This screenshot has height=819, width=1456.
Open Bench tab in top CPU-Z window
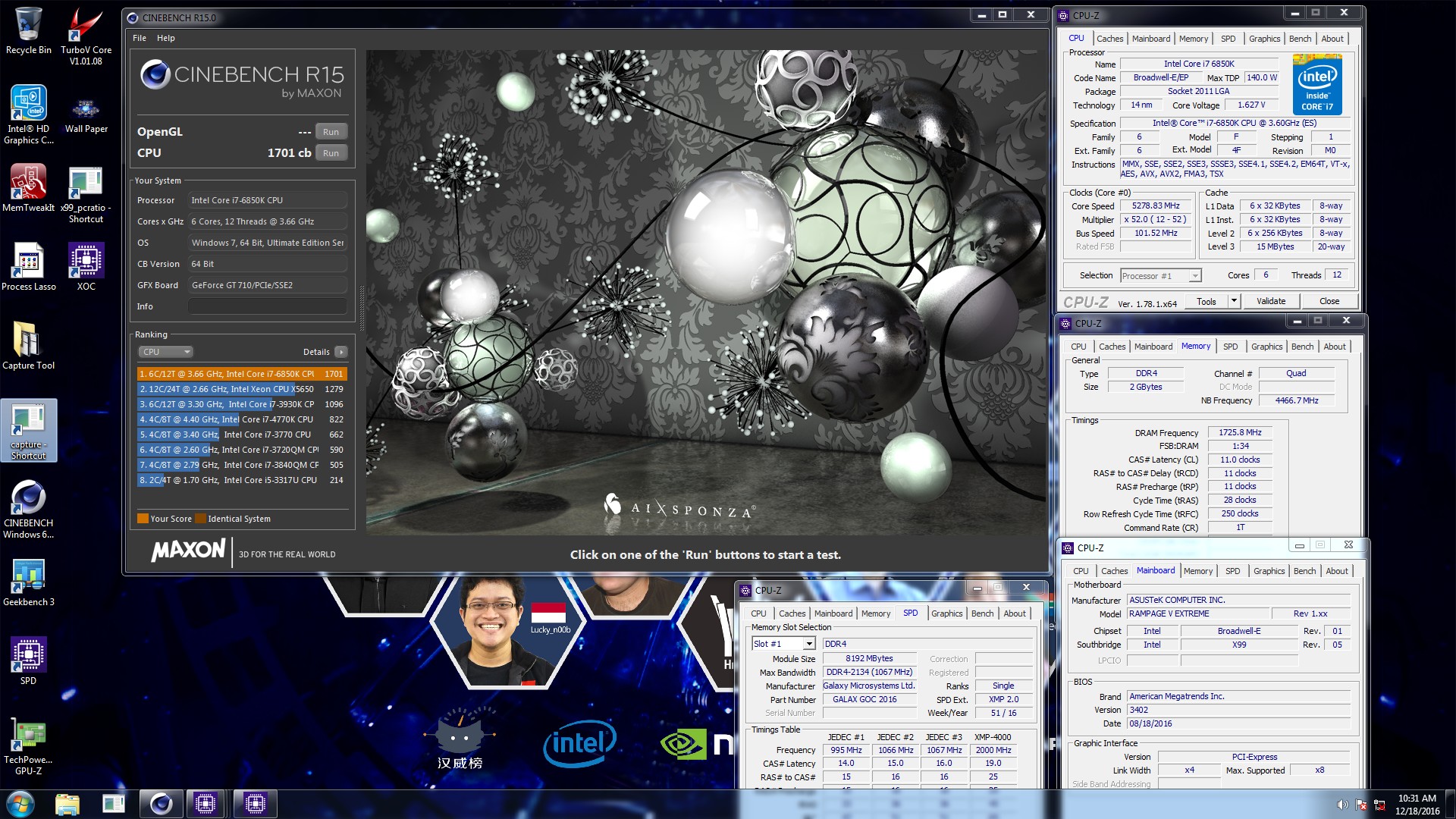(1300, 39)
